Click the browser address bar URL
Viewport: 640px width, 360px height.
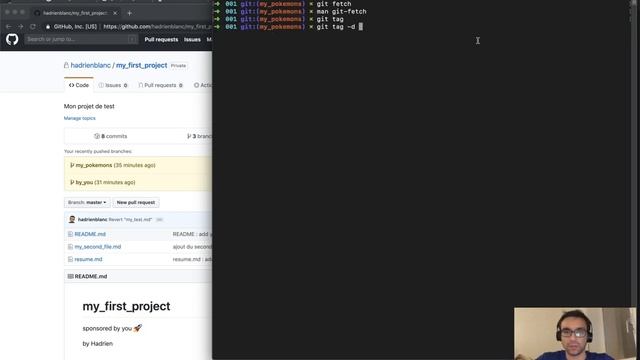[157, 27]
